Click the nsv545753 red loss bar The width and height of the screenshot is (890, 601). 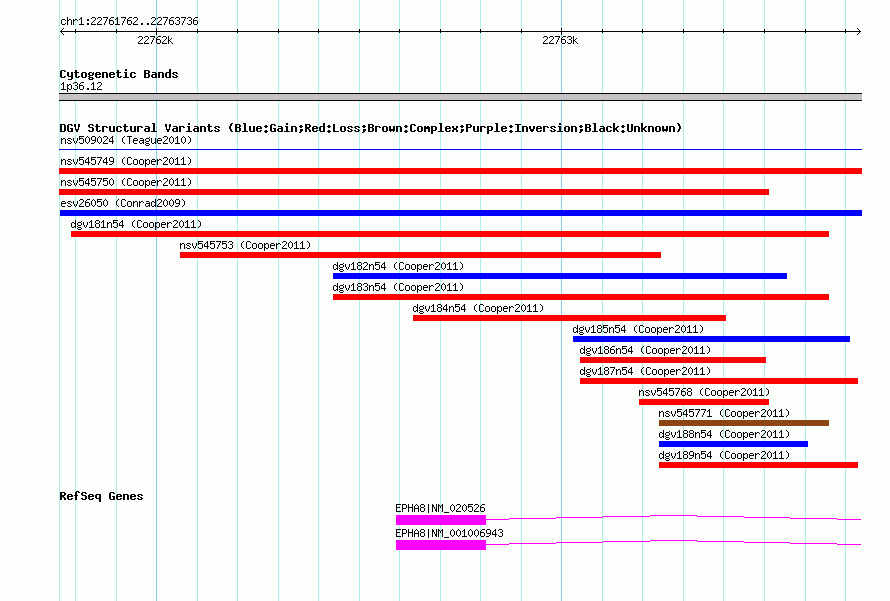point(420,255)
